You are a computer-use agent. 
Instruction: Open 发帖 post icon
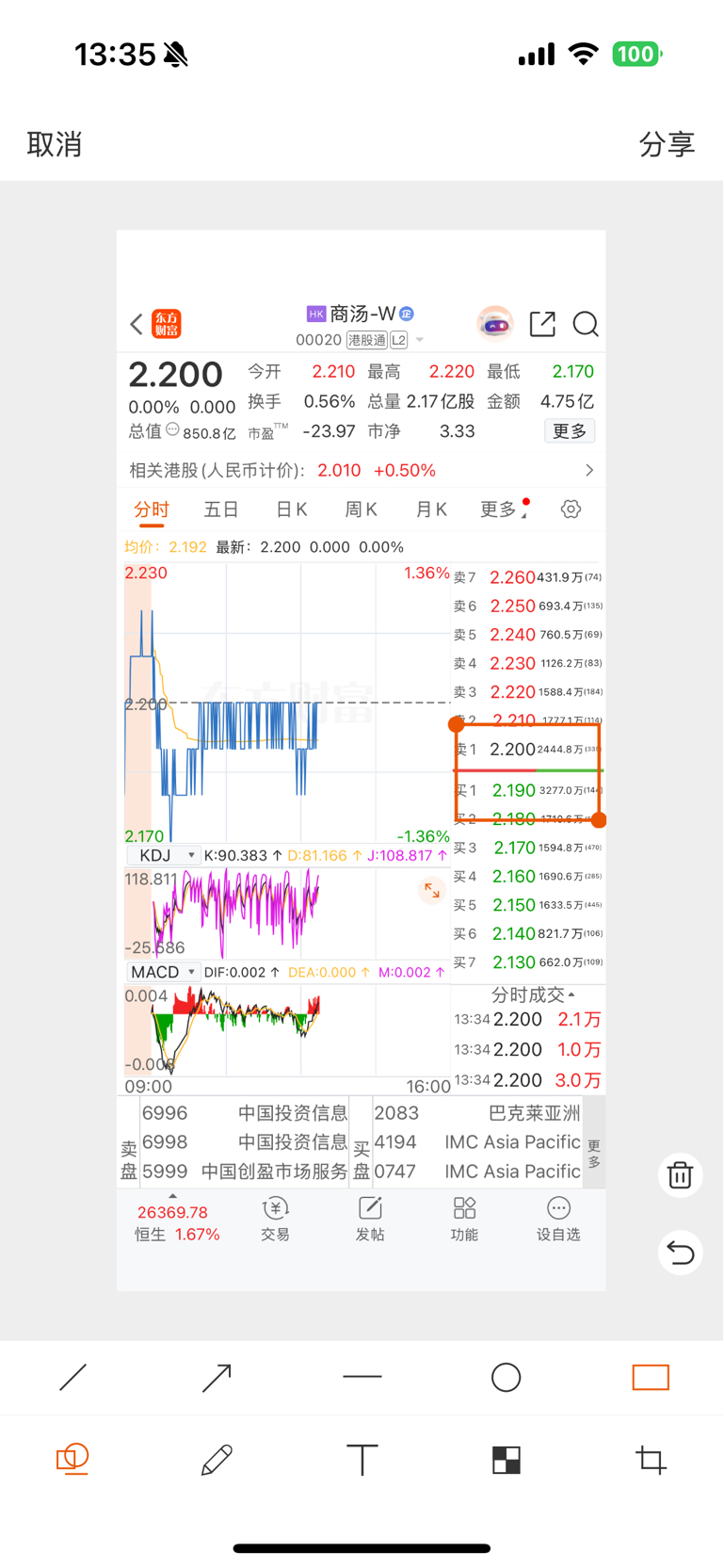[370, 1220]
